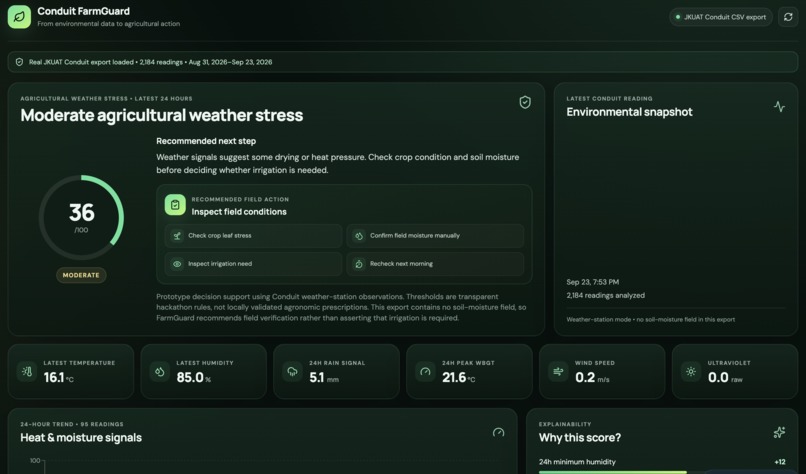Viewport: 806px width, 474px height.
Task: Click the Conduit FarmGuard title text
Action: [83, 11]
